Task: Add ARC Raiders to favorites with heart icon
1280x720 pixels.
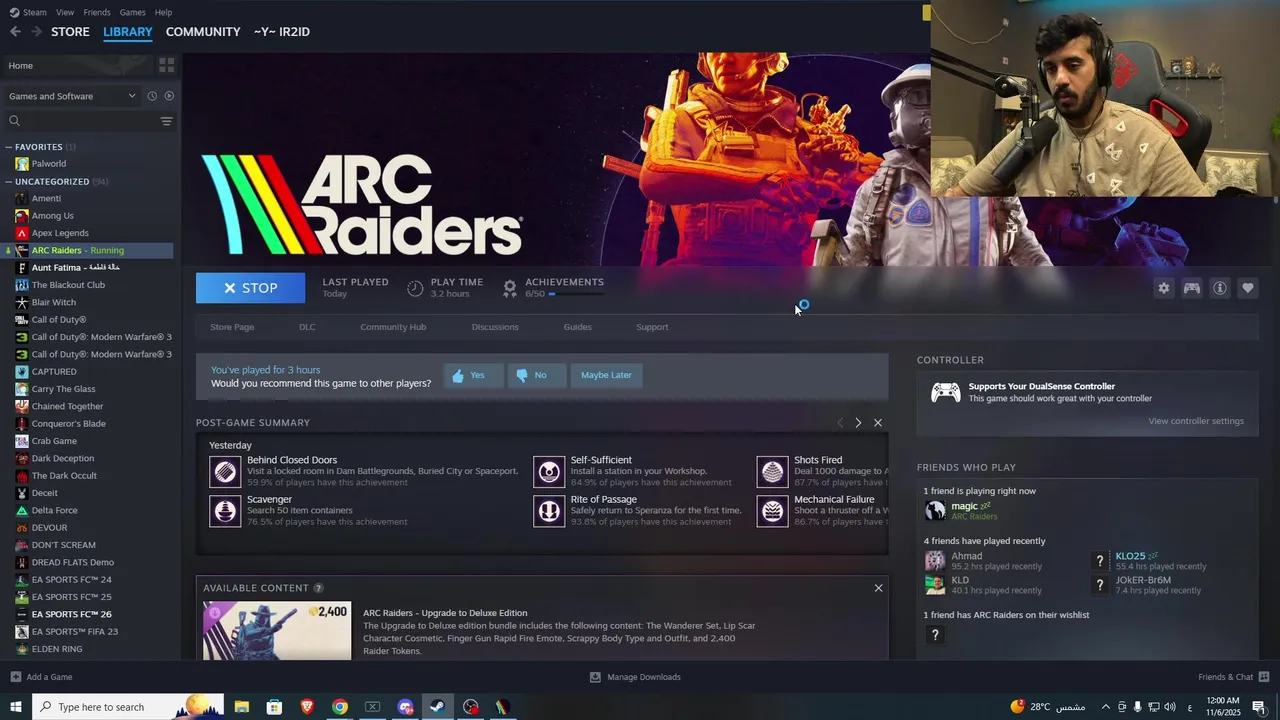Action: (1248, 288)
